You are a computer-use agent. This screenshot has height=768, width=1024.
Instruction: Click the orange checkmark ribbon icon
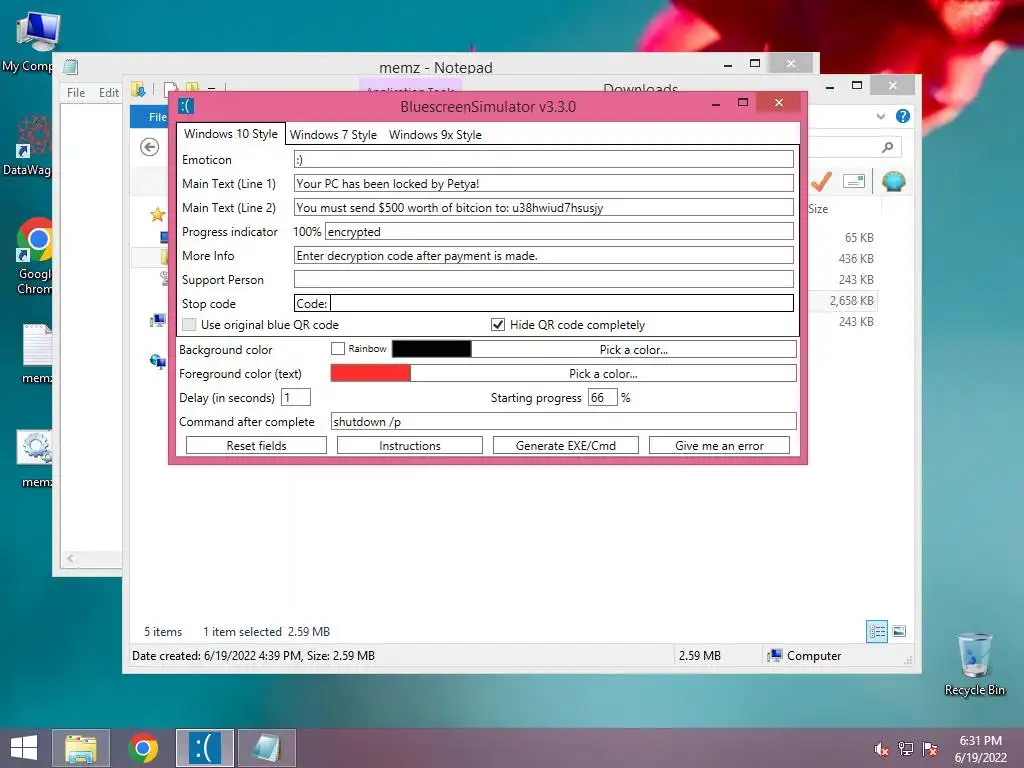[x=821, y=182]
